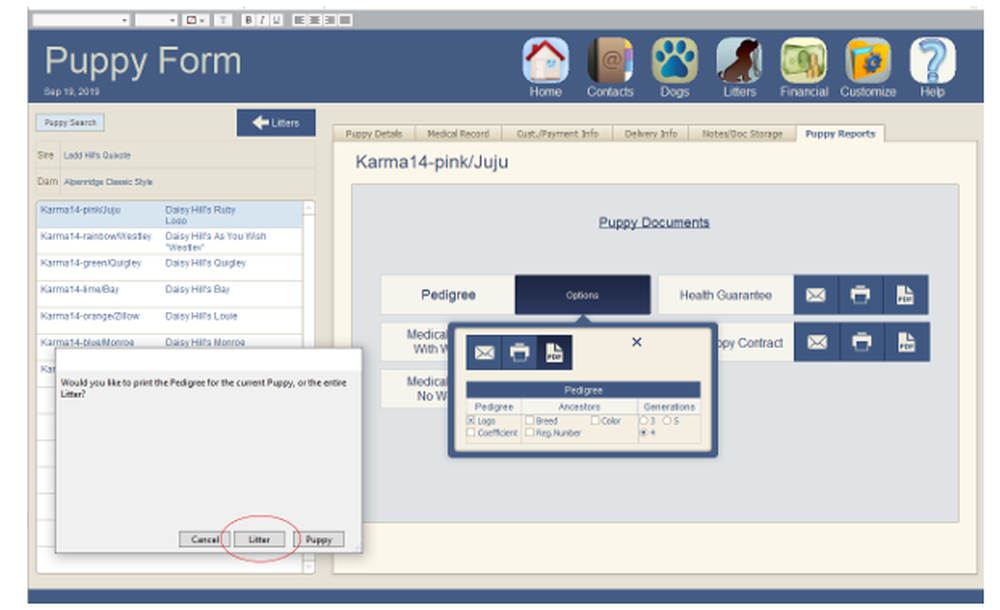1000x610 pixels.
Task: Check the Breed option under Ancestors
Action: pyautogui.click(x=530, y=421)
